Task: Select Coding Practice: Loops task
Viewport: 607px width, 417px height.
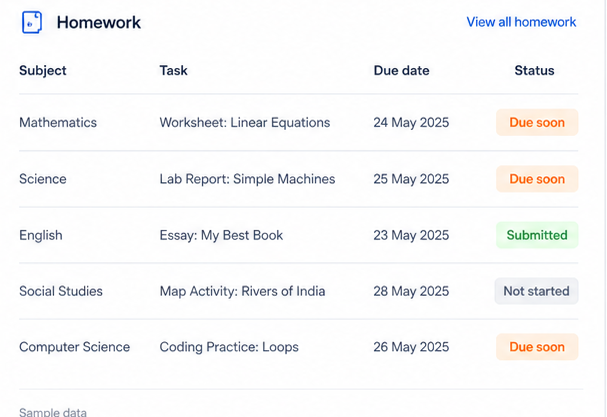Action: (229, 347)
